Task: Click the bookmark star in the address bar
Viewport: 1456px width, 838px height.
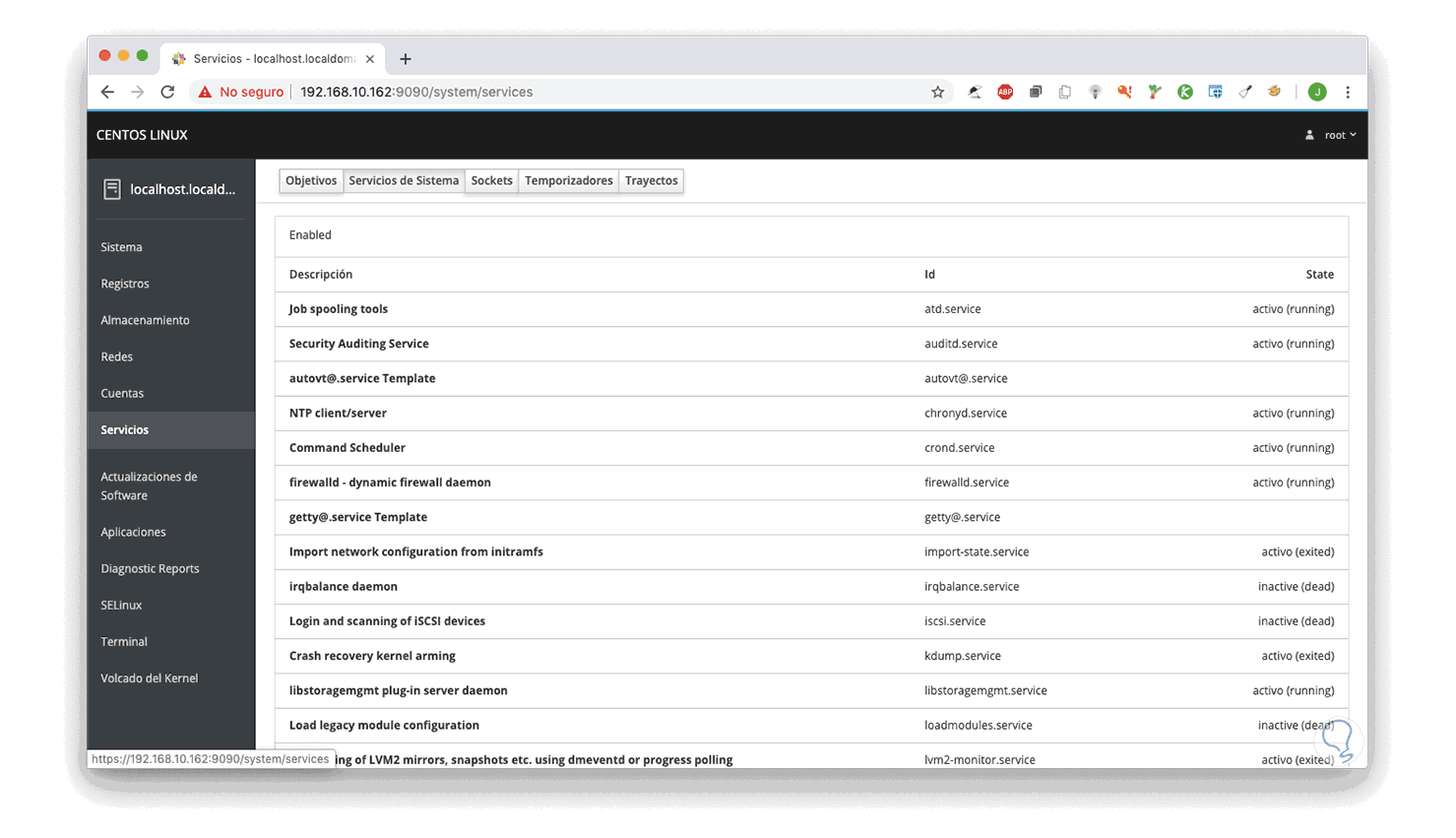Action: click(x=937, y=91)
